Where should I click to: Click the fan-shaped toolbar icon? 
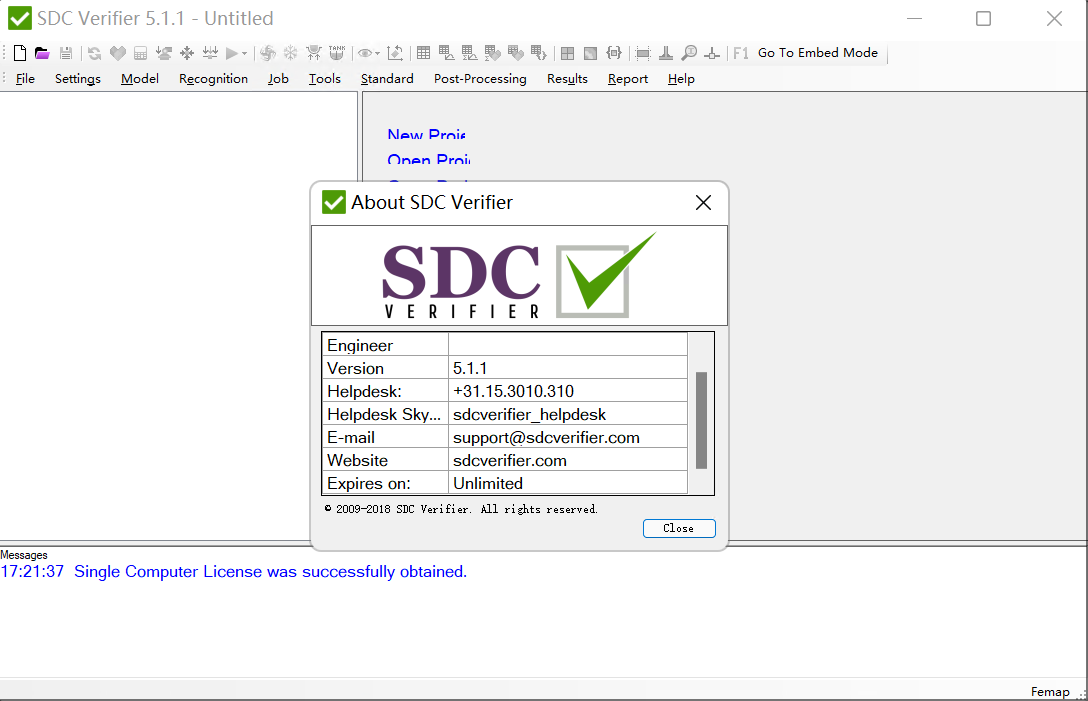pos(268,53)
